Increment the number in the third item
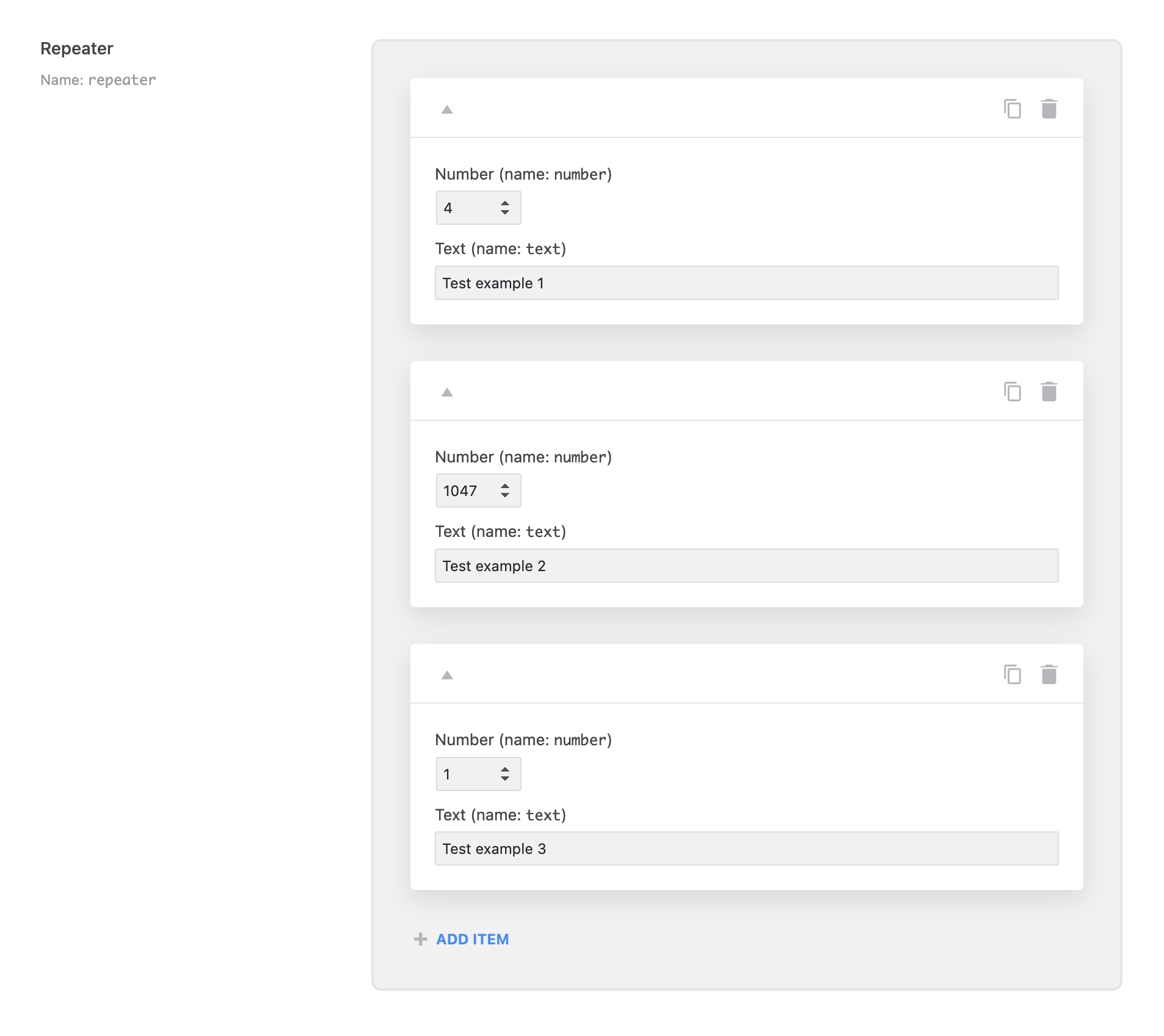This screenshot has width=1164, height=1036. pos(506,768)
